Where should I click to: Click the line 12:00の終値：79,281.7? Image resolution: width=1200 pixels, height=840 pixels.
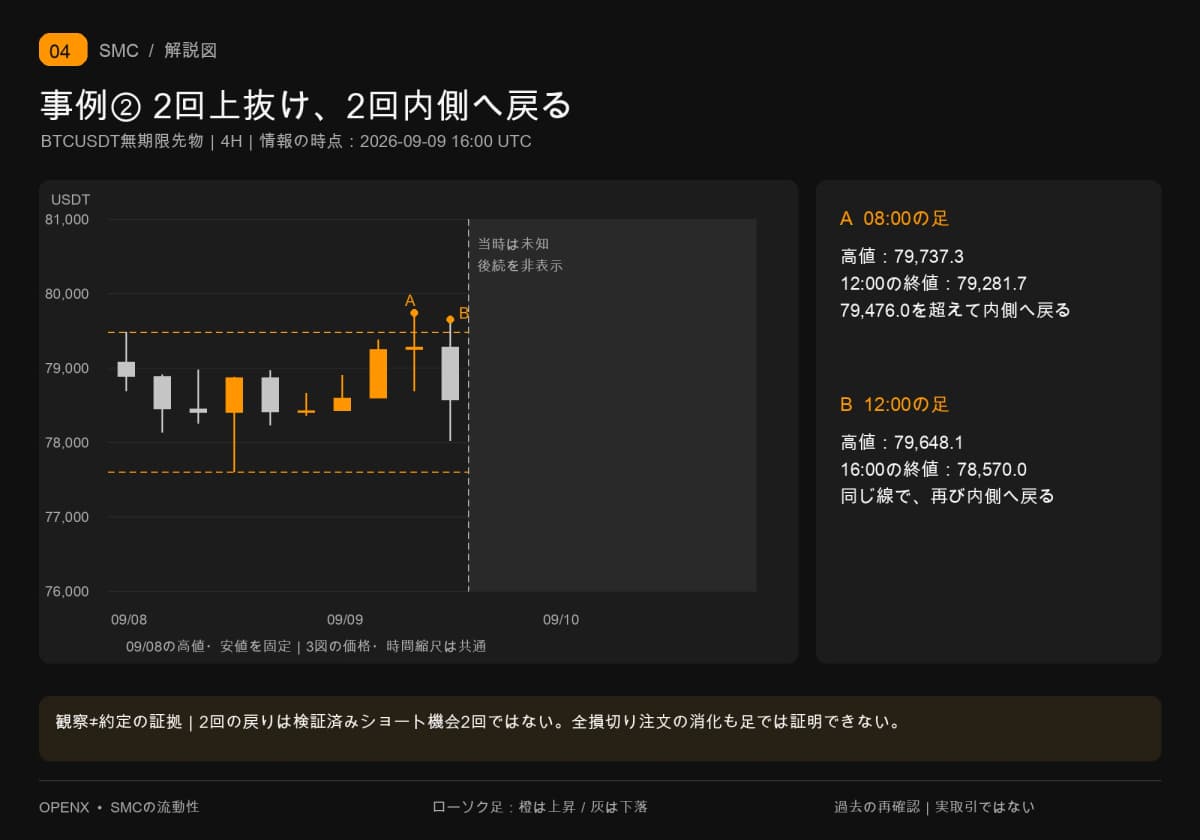(934, 283)
